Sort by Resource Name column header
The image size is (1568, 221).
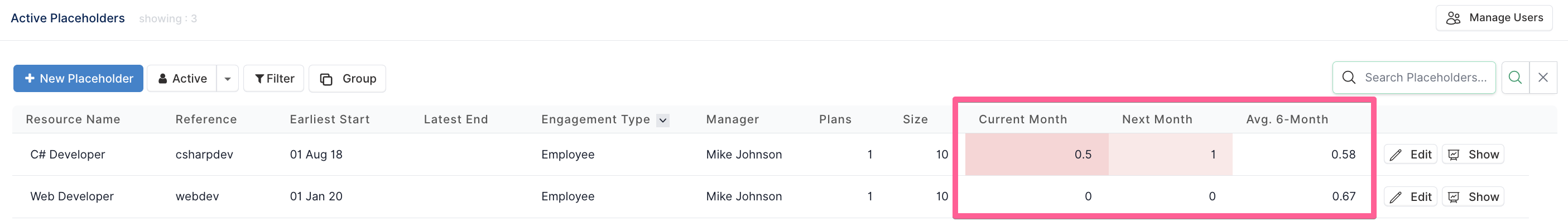pos(73,119)
